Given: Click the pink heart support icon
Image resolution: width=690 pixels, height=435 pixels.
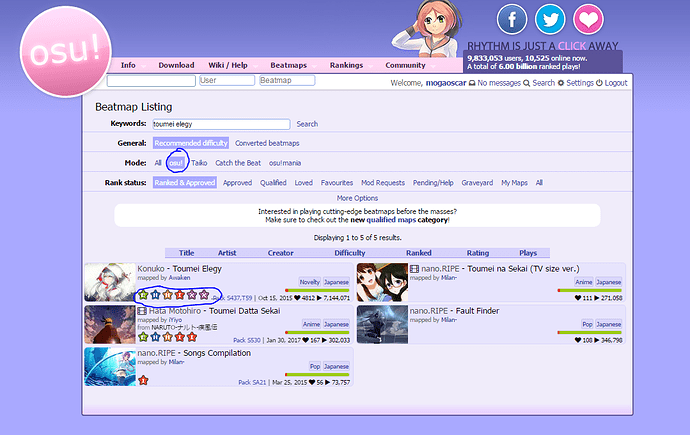Looking at the screenshot, I should click(x=588, y=19).
